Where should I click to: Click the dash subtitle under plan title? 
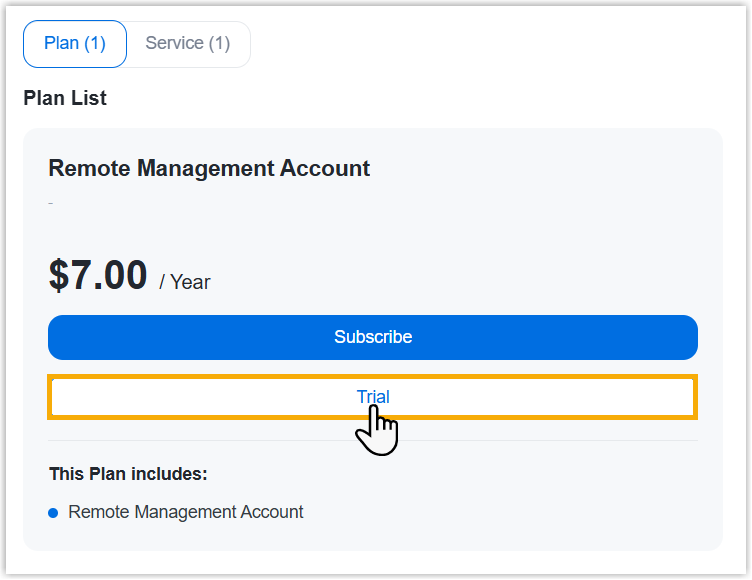(51, 203)
